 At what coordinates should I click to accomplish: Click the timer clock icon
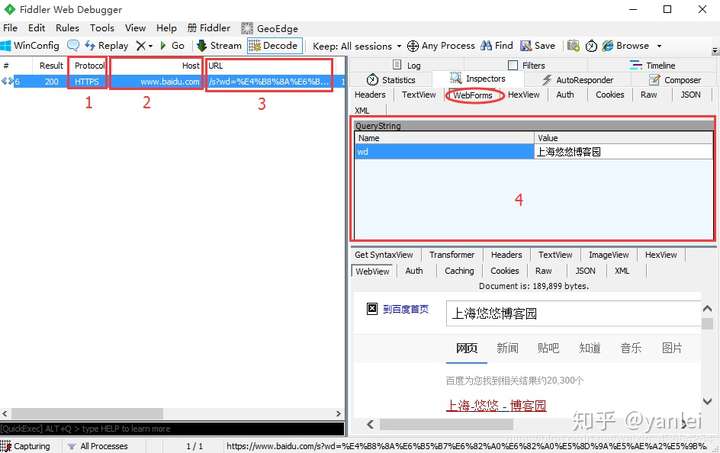(x=591, y=46)
